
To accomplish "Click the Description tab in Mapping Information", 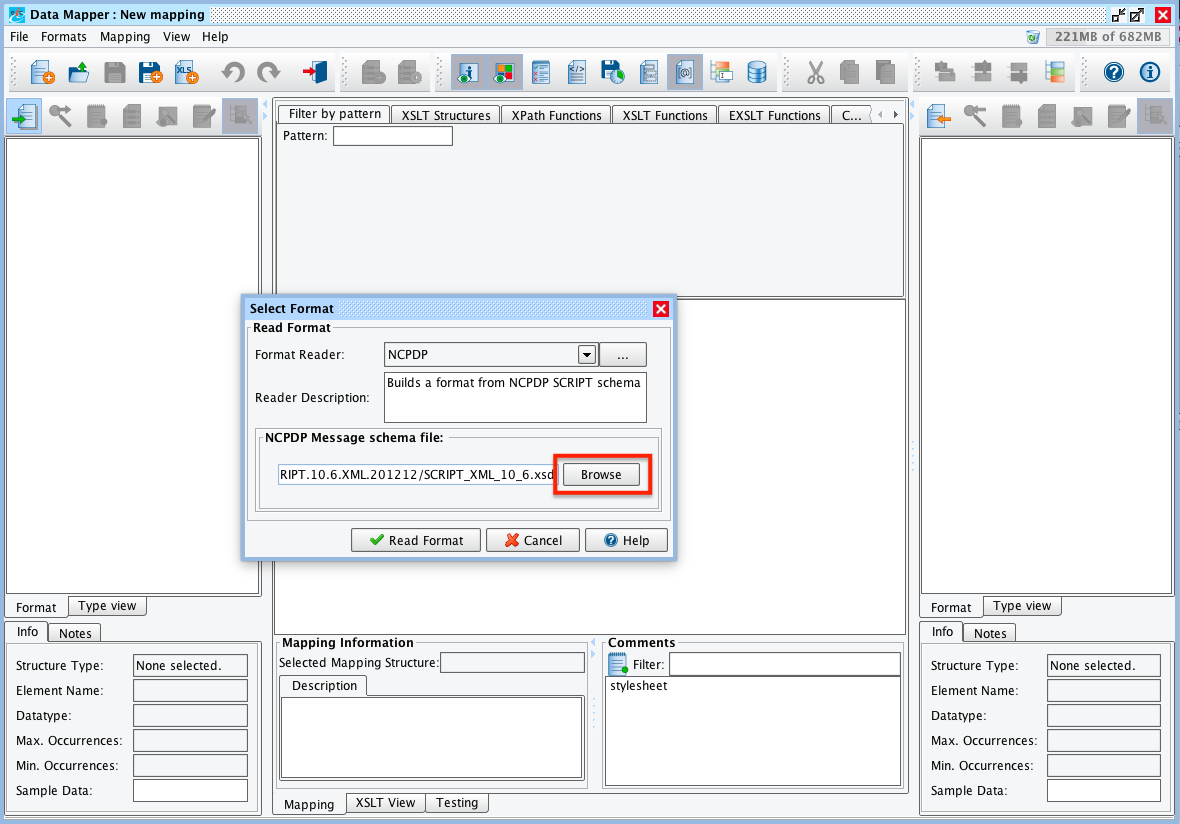I will [x=324, y=686].
